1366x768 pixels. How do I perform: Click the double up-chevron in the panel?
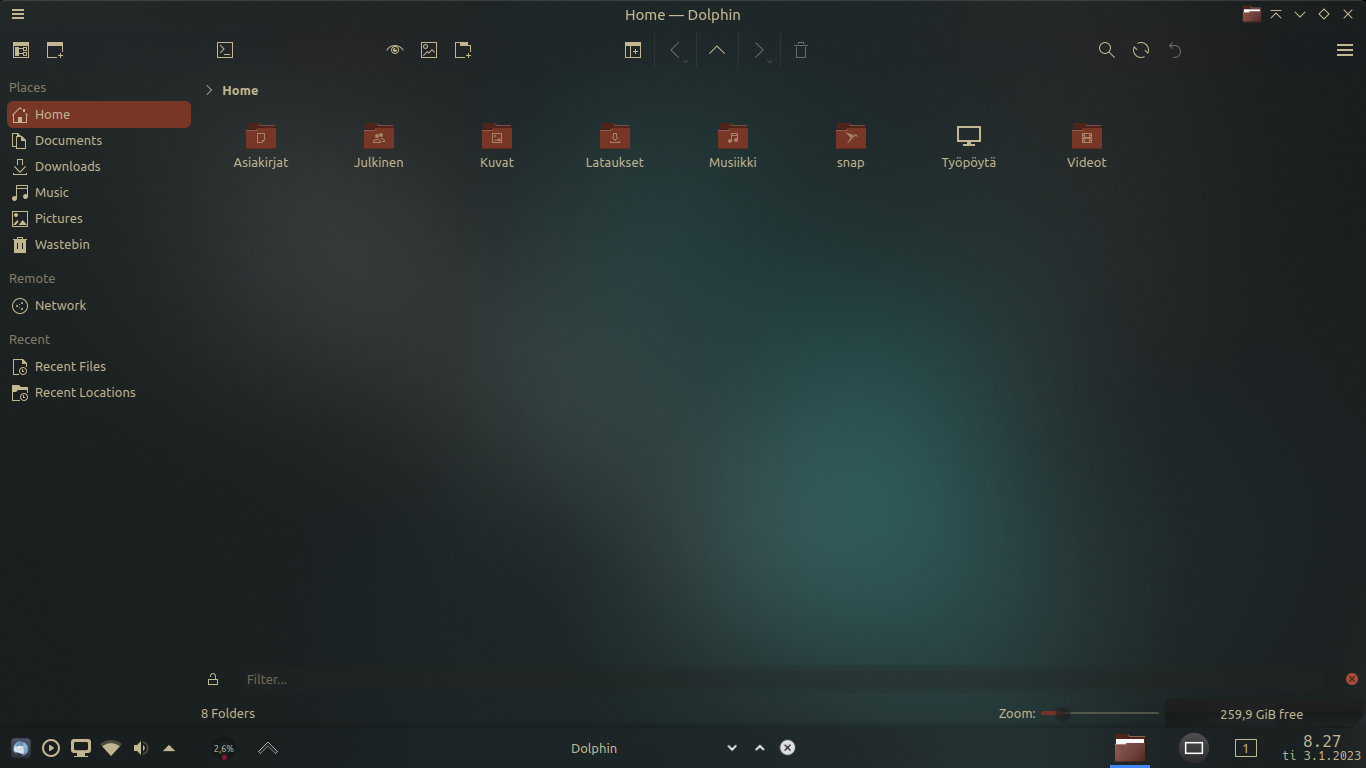(268, 748)
